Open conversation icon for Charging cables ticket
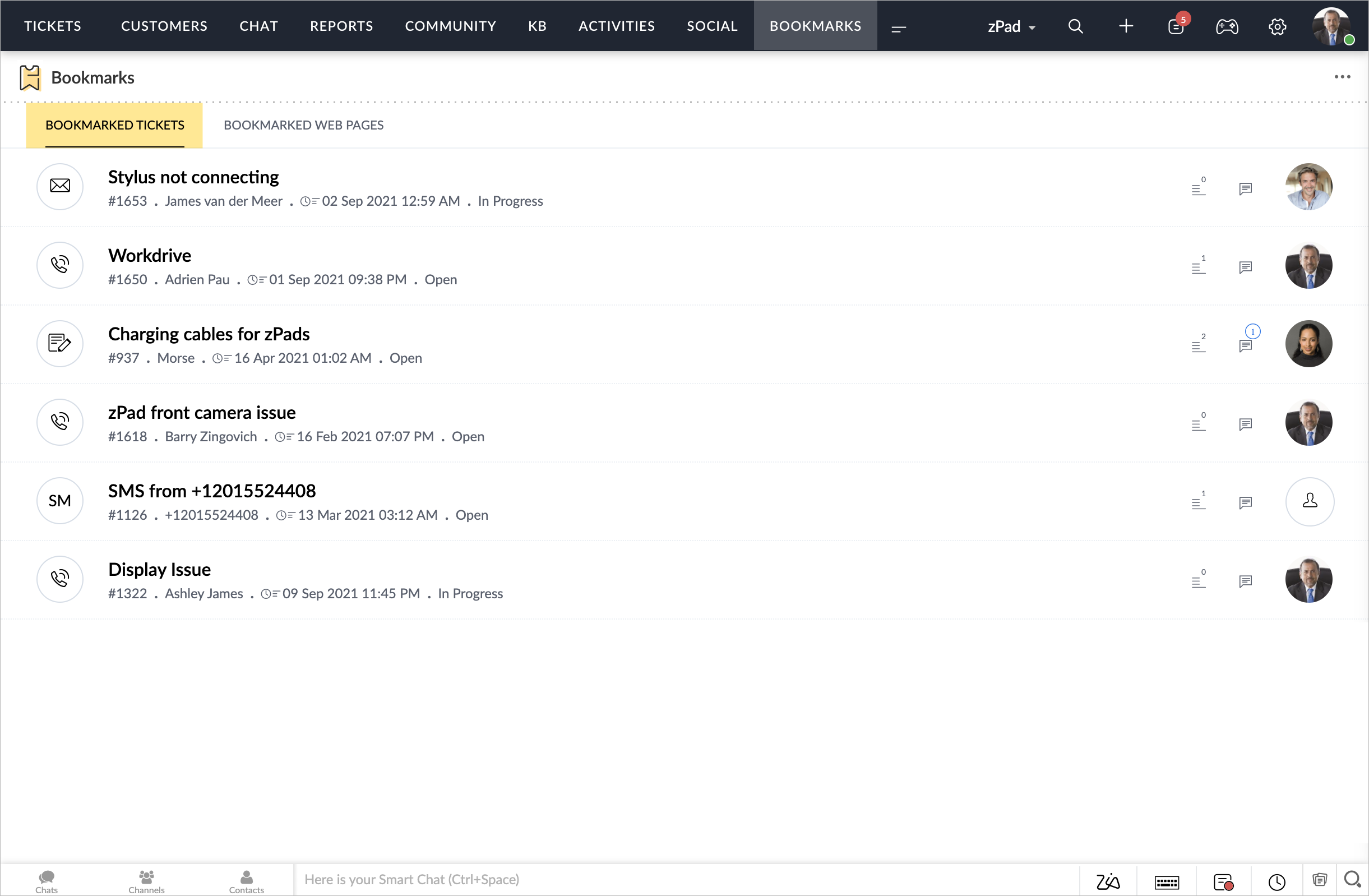Image resolution: width=1369 pixels, height=896 pixels. 1245,345
